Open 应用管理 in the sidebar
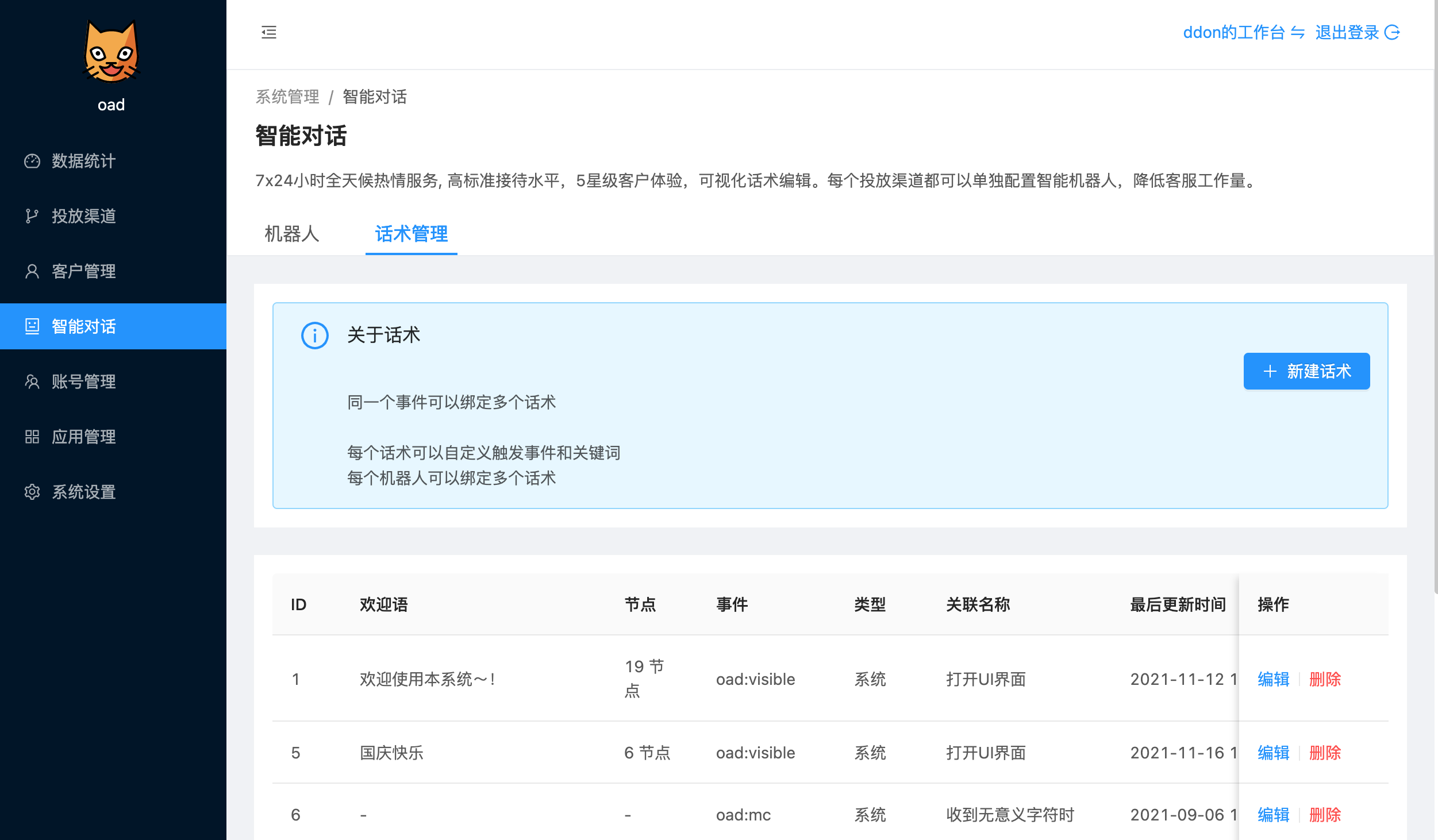 (x=113, y=437)
